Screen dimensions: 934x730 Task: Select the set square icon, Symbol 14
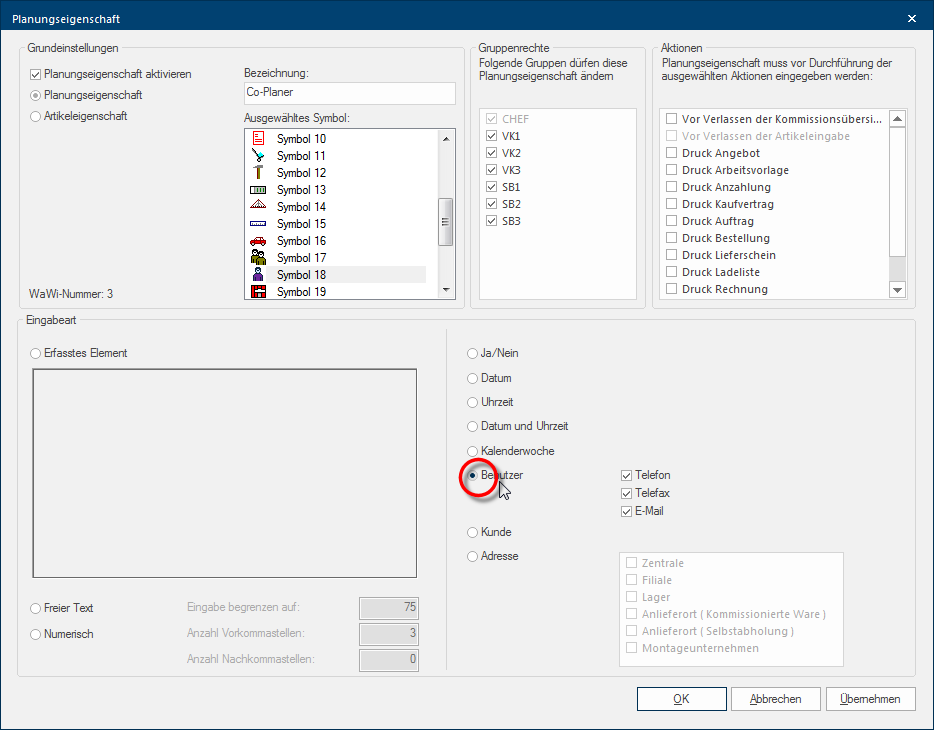(x=258, y=207)
